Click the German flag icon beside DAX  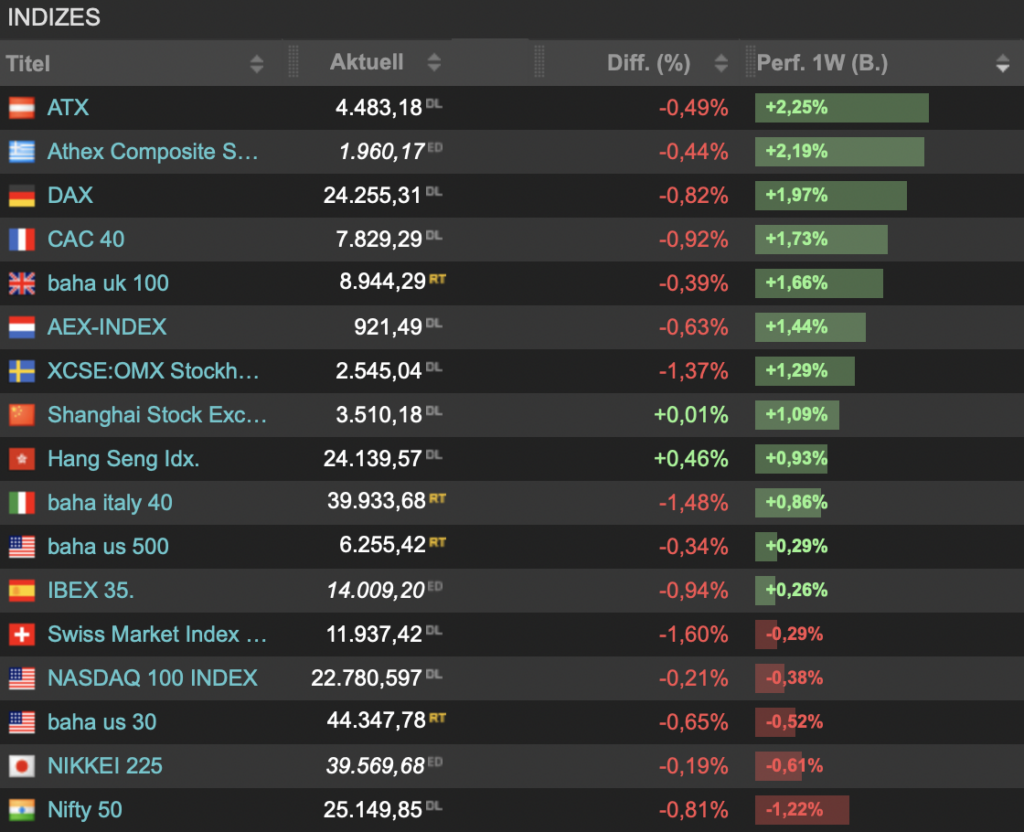tap(22, 195)
